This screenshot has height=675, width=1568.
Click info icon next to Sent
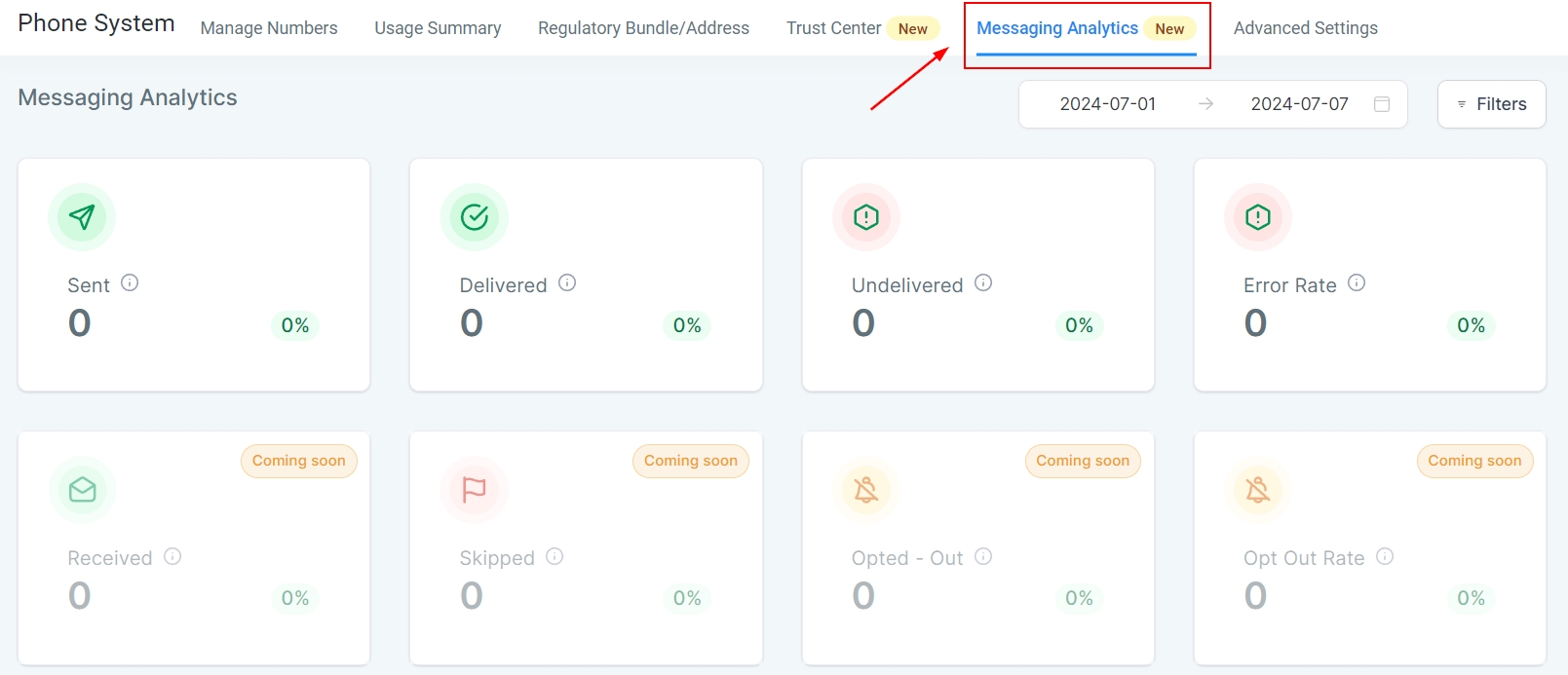click(x=130, y=283)
